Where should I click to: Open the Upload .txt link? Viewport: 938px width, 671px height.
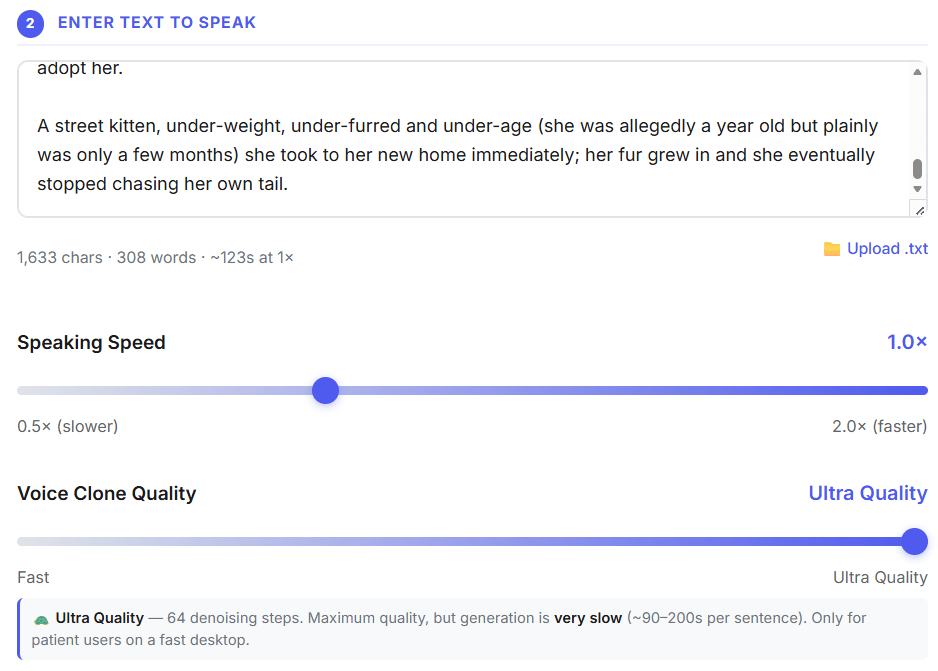point(887,249)
